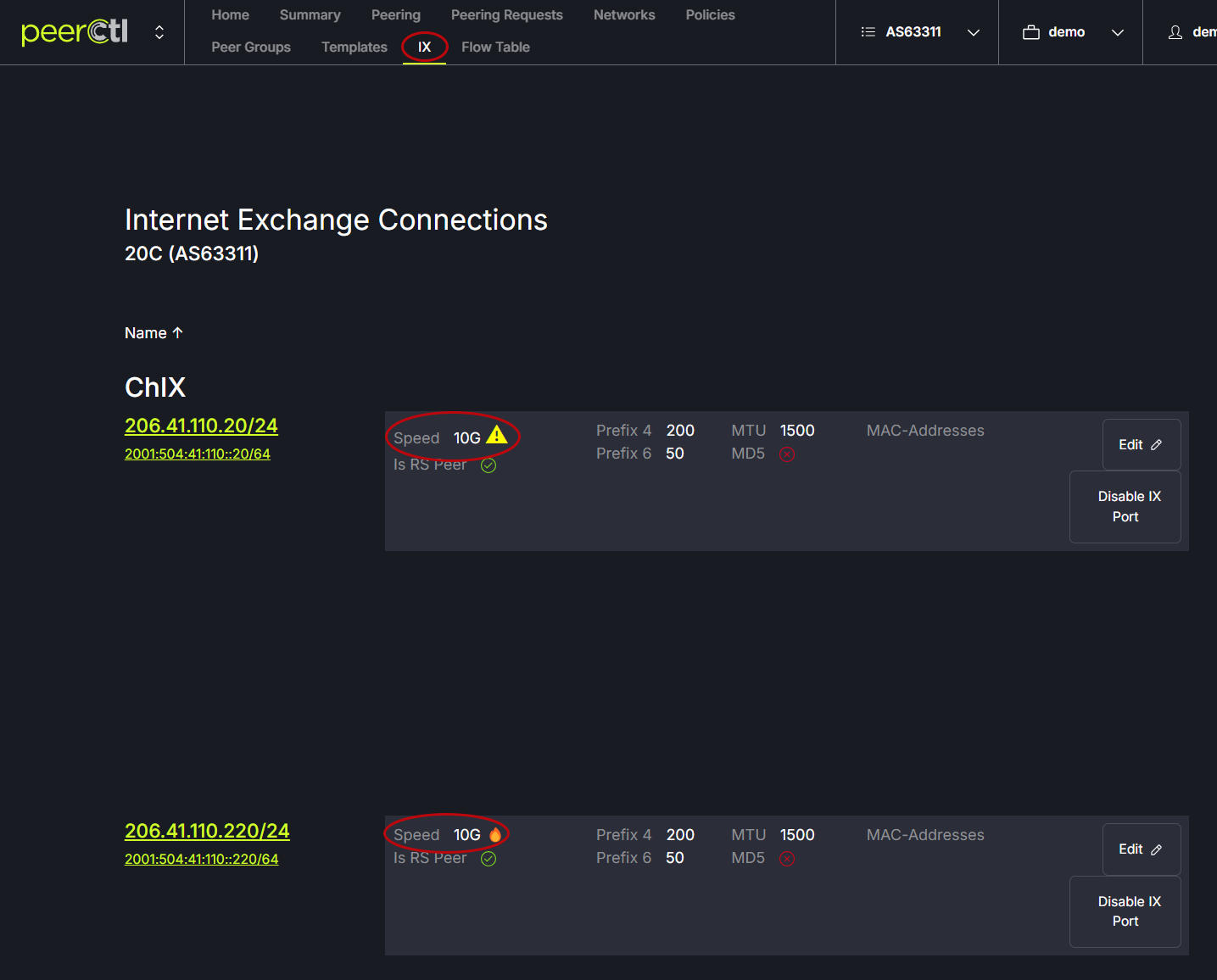Open the 2001:504:41:110::20/64 IPv6 link
1217x980 pixels.
pyautogui.click(x=198, y=454)
